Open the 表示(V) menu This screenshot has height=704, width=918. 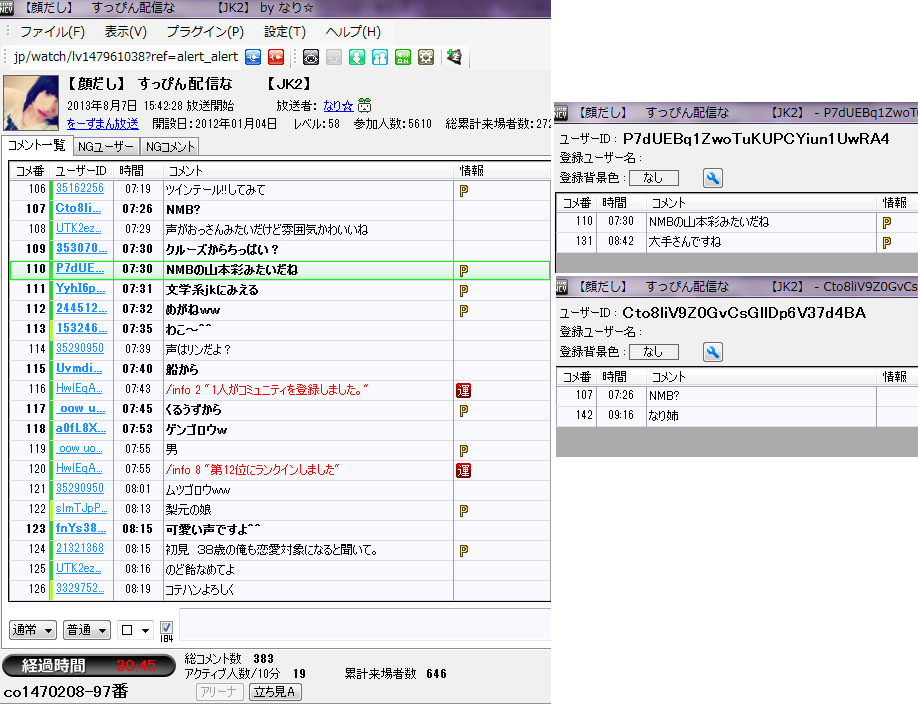[125, 32]
